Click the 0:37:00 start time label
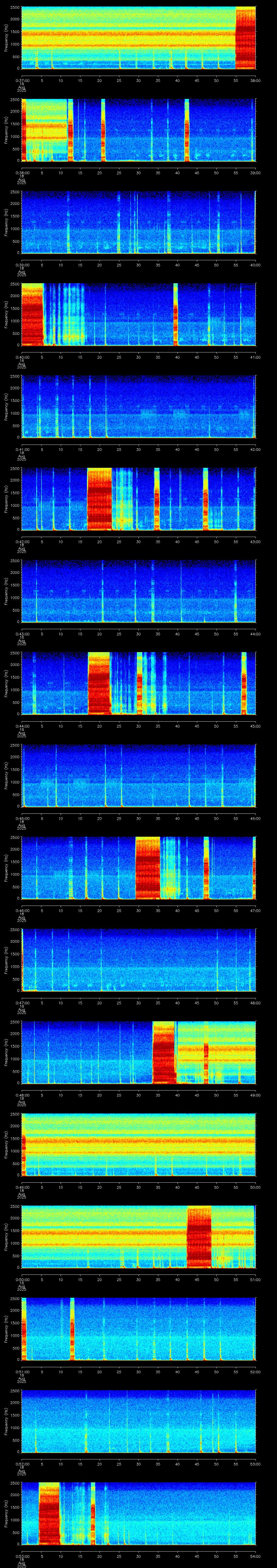This screenshot has width=277, height=1568. pos(22,80)
